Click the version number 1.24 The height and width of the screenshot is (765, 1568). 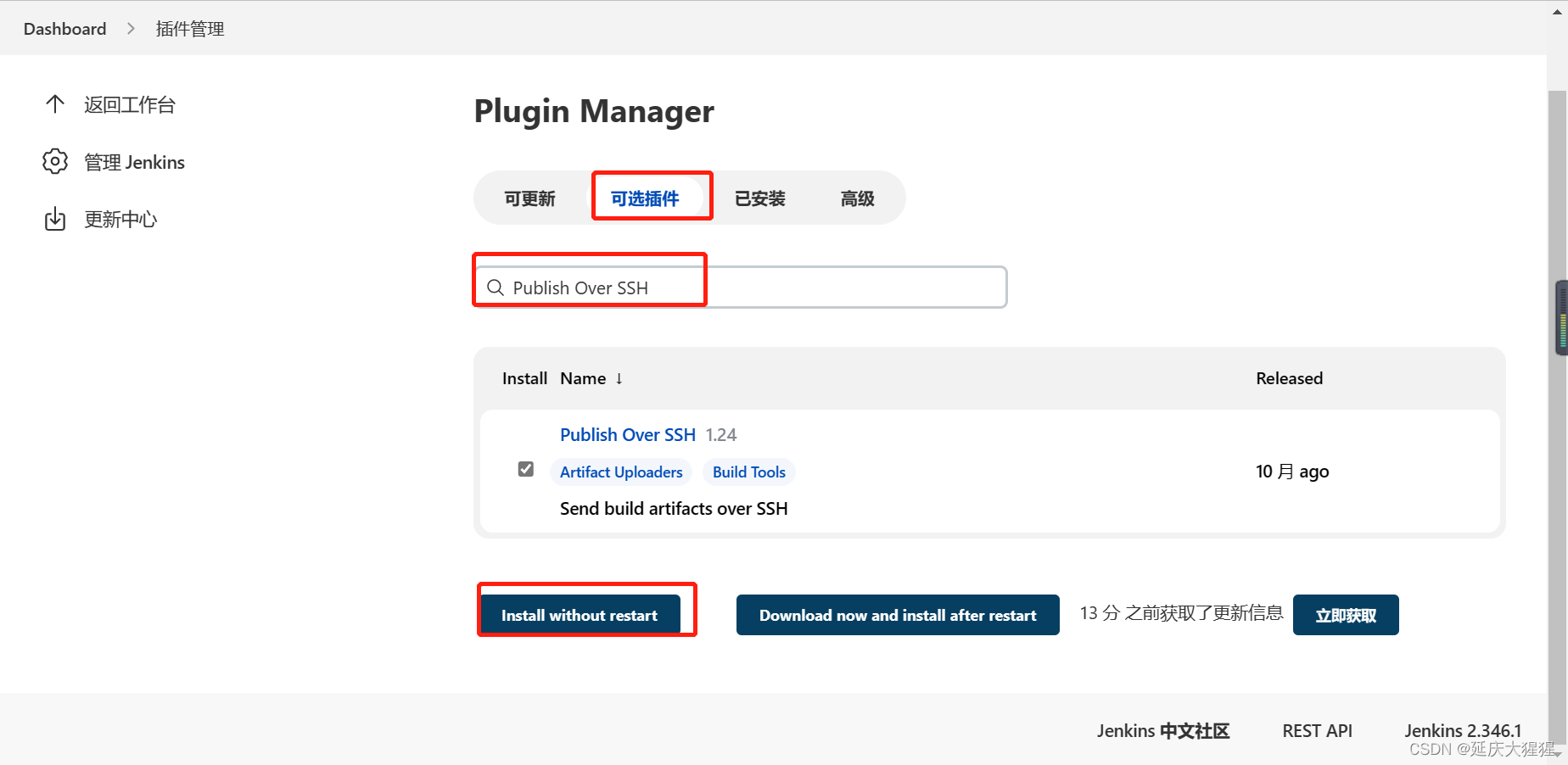click(721, 435)
